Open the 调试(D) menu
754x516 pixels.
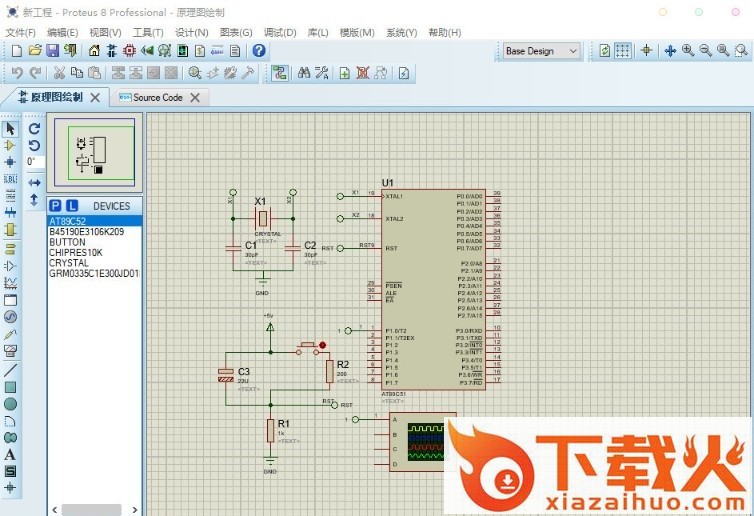tap(280, 32)
